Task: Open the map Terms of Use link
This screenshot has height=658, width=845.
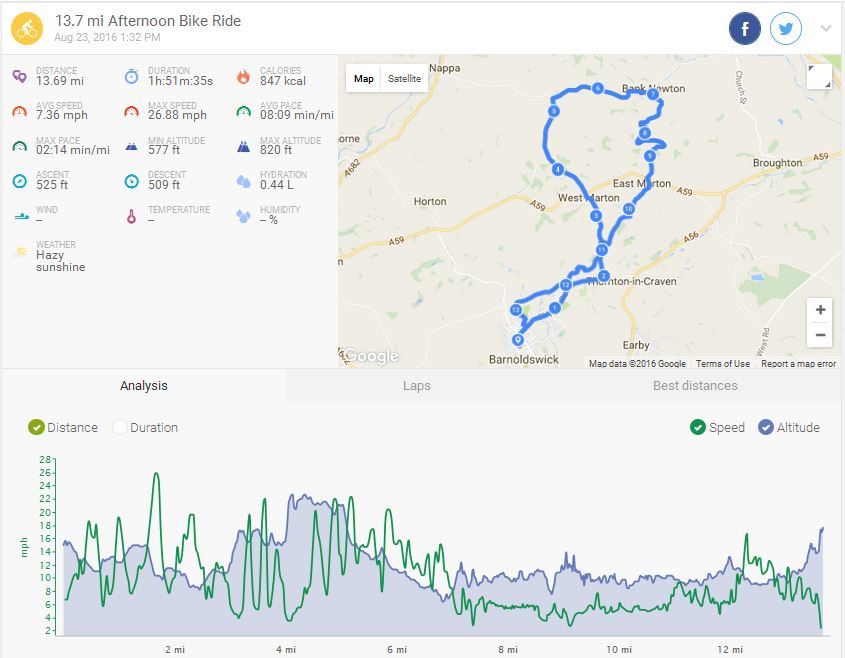Action: [x=722, y=364]
